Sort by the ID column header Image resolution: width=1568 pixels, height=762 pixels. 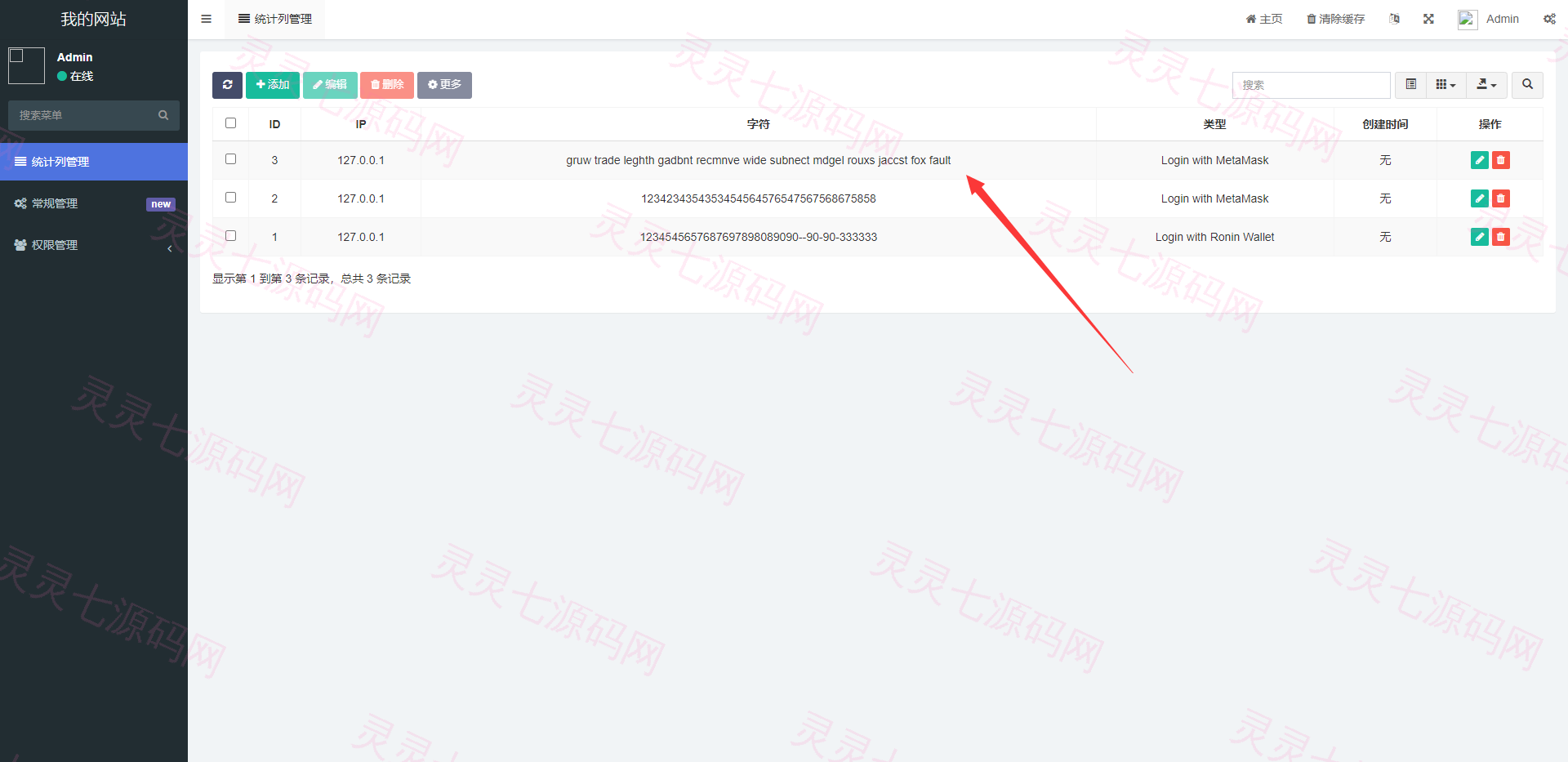point(274,124)
